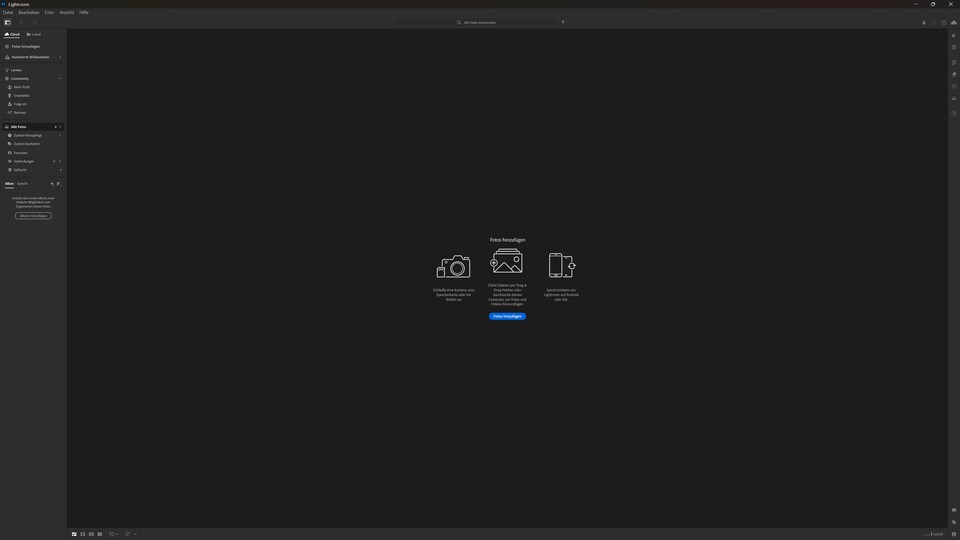This screenshot has height=540, width=960.
Task: Click the drag-and-drop images illustration
Action: pyautogui.click(x=507, y=261)
